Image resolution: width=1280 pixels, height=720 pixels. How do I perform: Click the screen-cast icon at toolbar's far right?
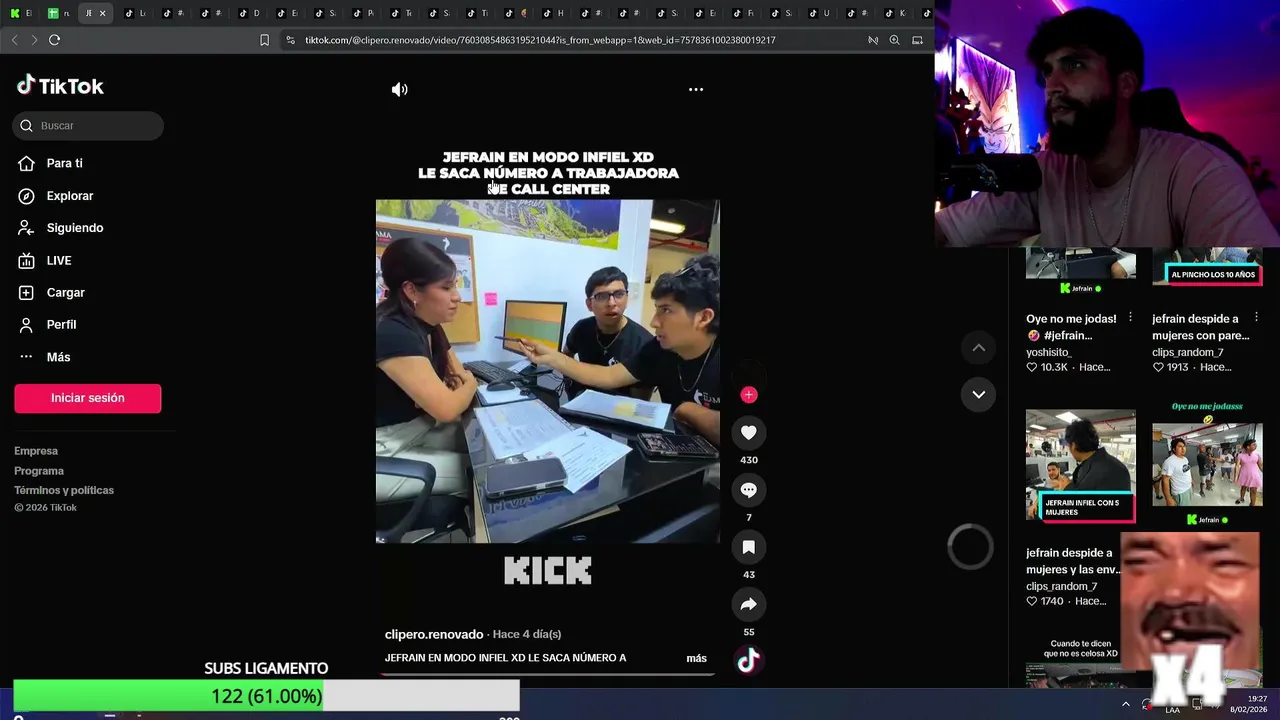tap(917, 40)
